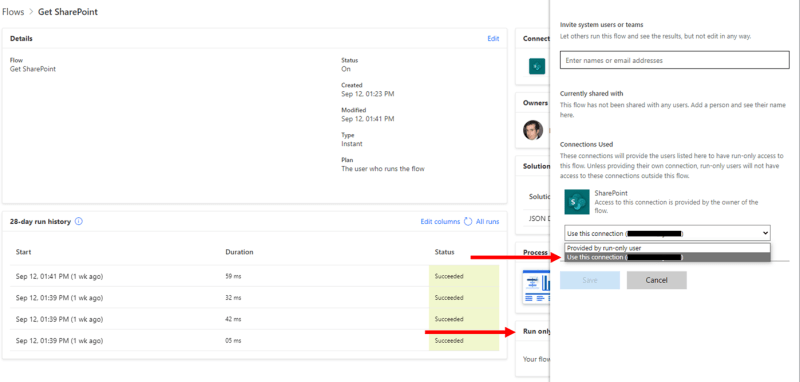Screen dimensions: 800x382
Task: Click the 'Invite system users or teams' heading
Action: 602,24
